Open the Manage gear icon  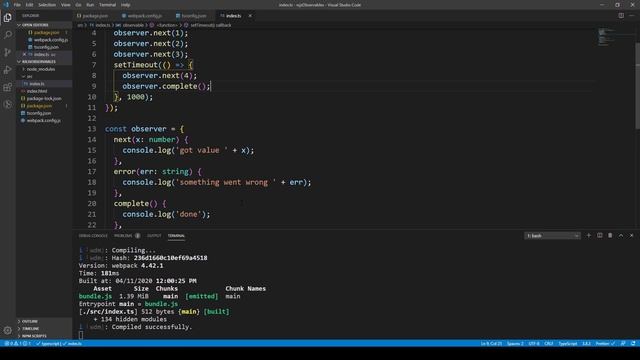[x=8, y=330]
